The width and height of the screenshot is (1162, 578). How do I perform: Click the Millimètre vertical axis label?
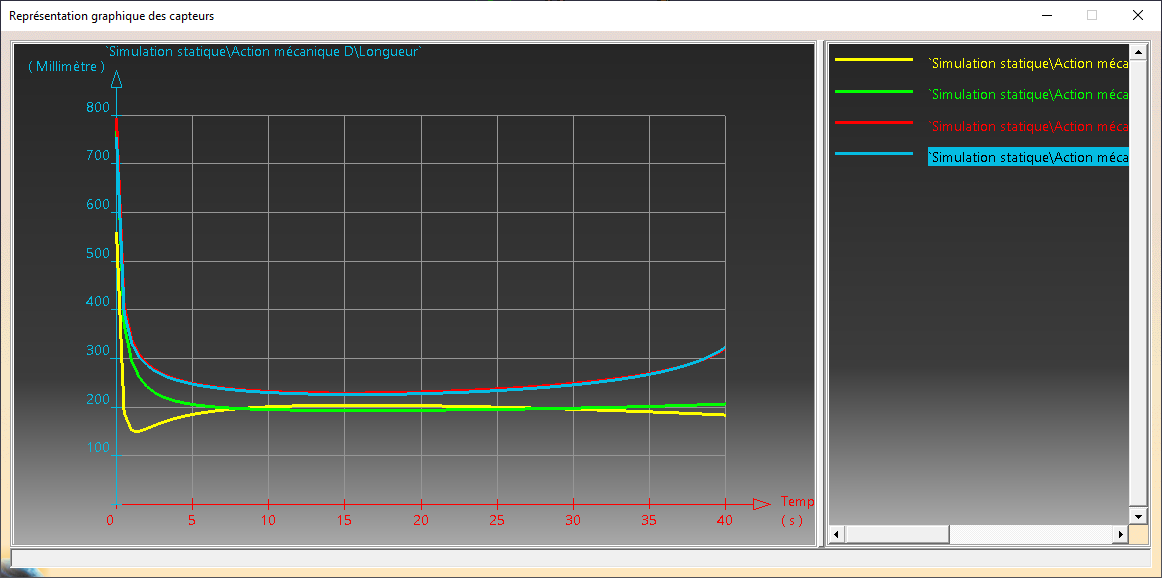pyautogui.click(x=67, y=66)
